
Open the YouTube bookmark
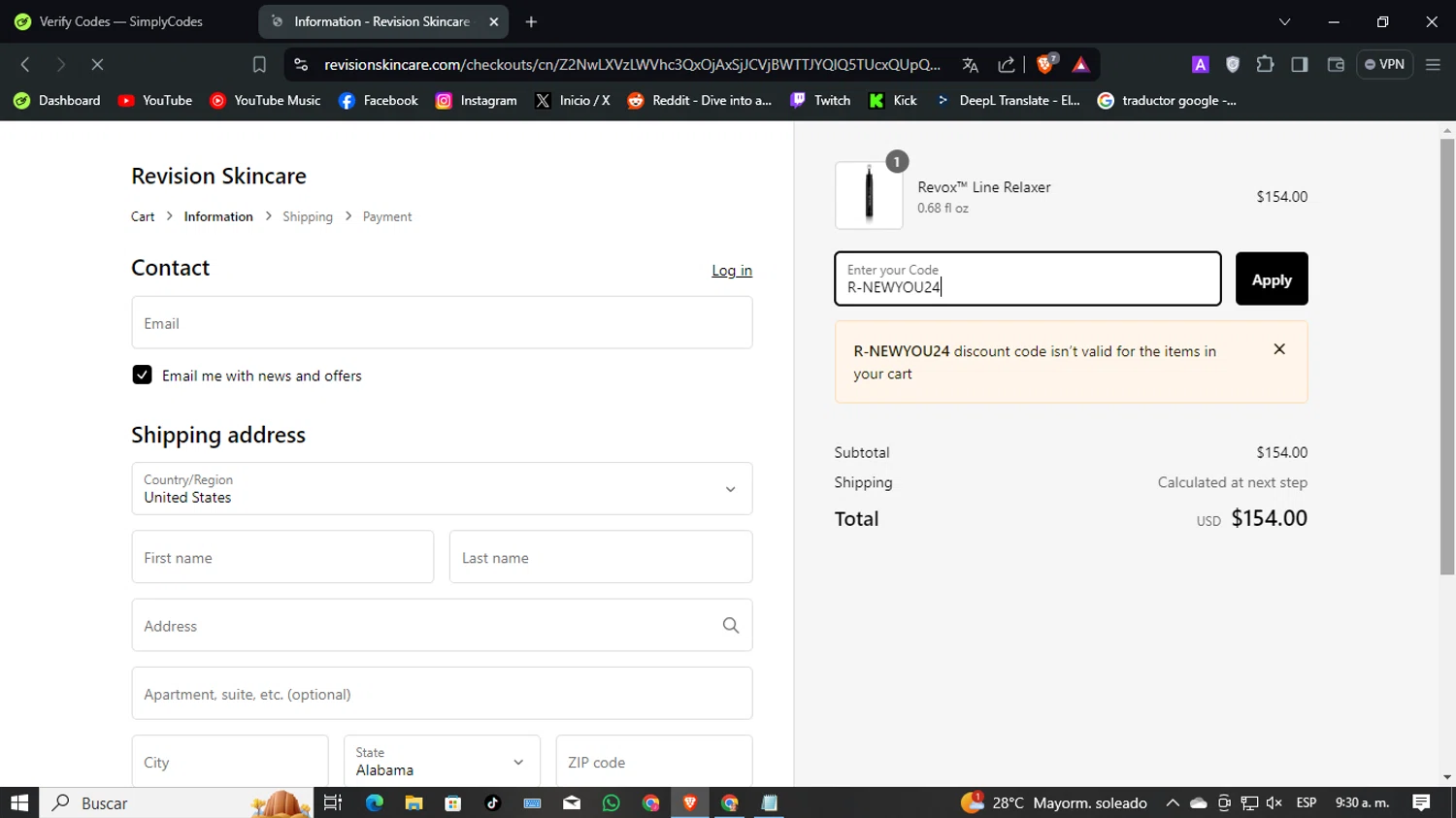click(155, 100)
